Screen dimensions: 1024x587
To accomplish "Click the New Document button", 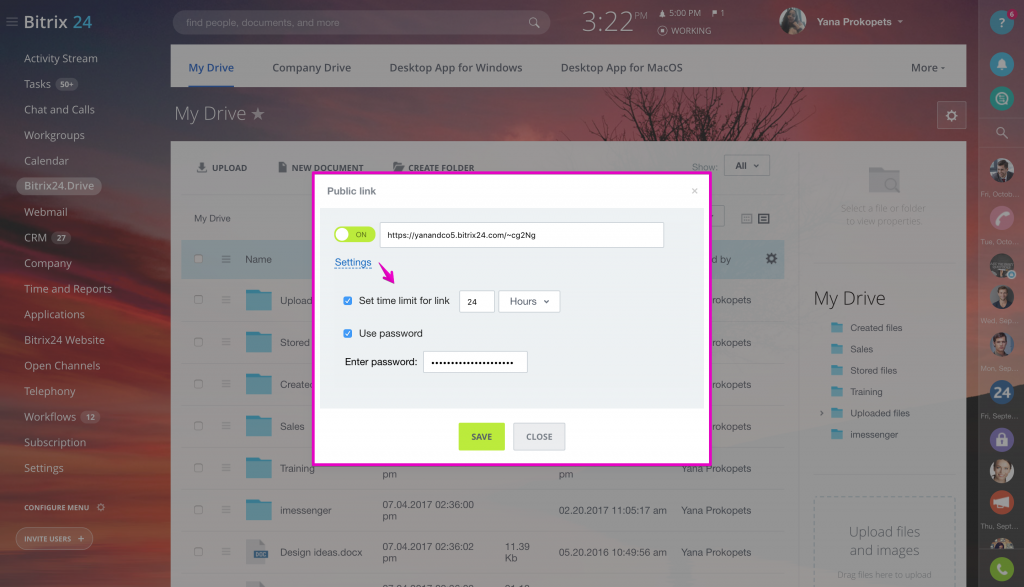I will [321, 168].
